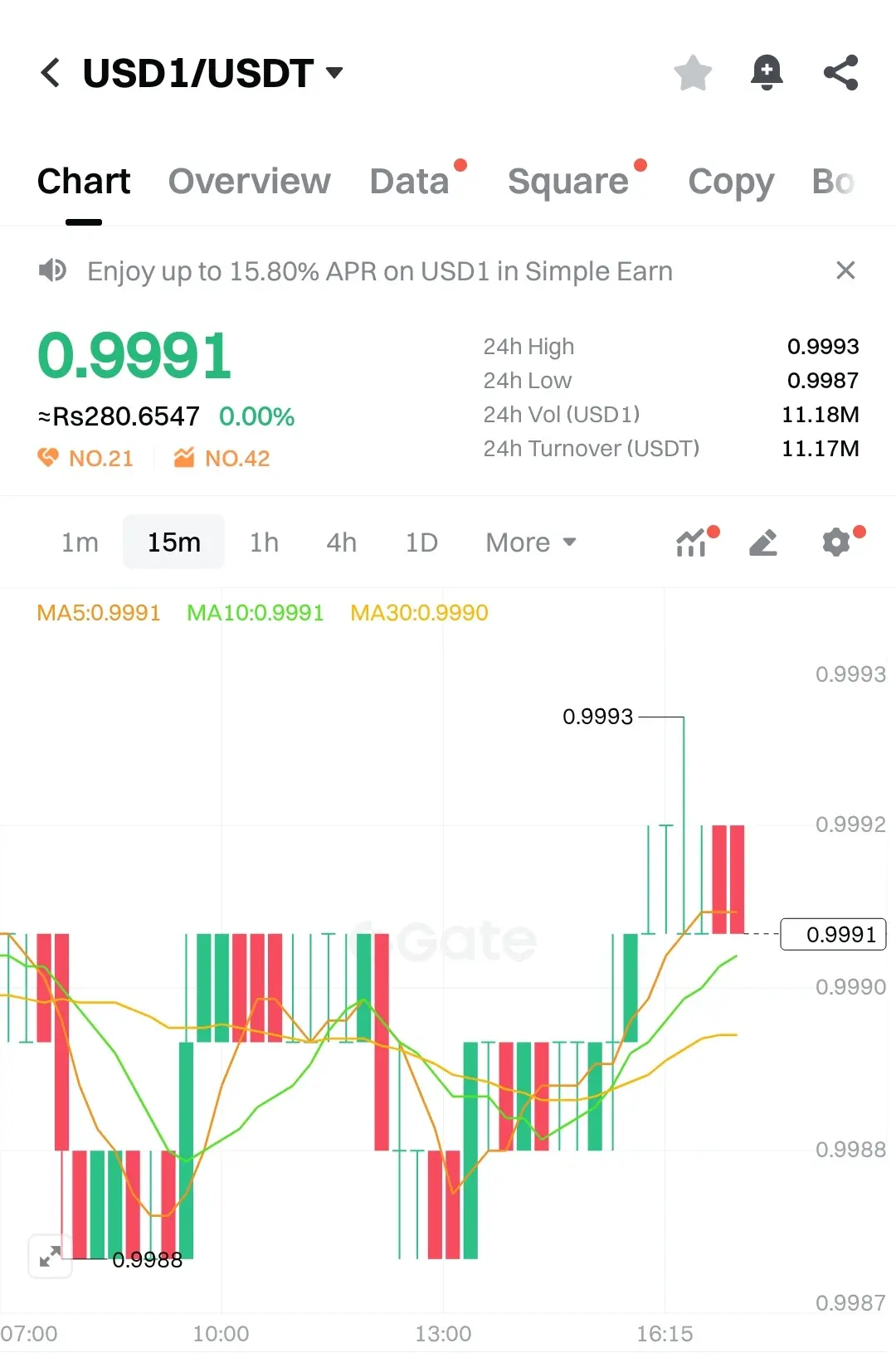Open the Copy tab

(x=731, y=181)
